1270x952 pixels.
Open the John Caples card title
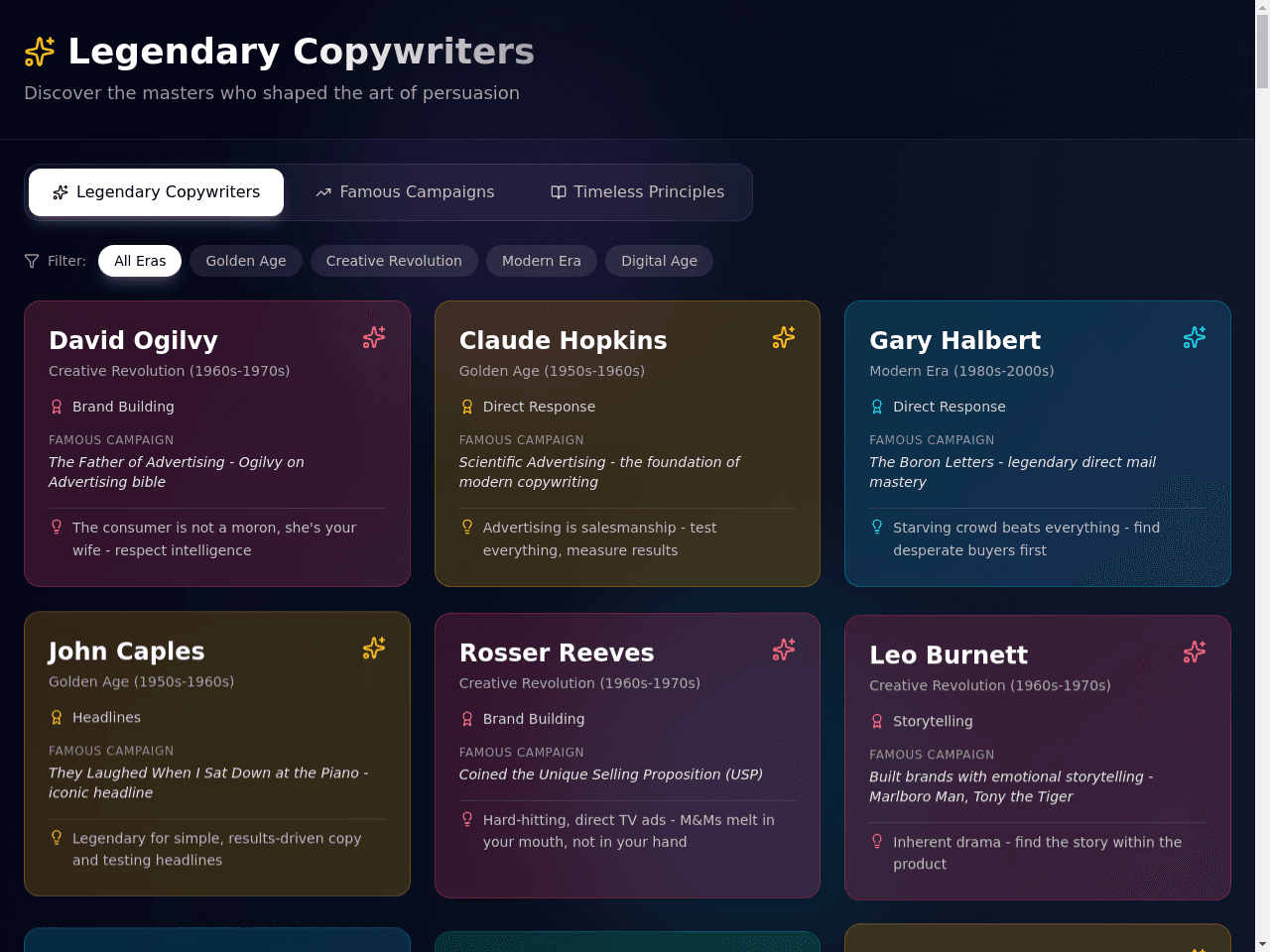126,652
